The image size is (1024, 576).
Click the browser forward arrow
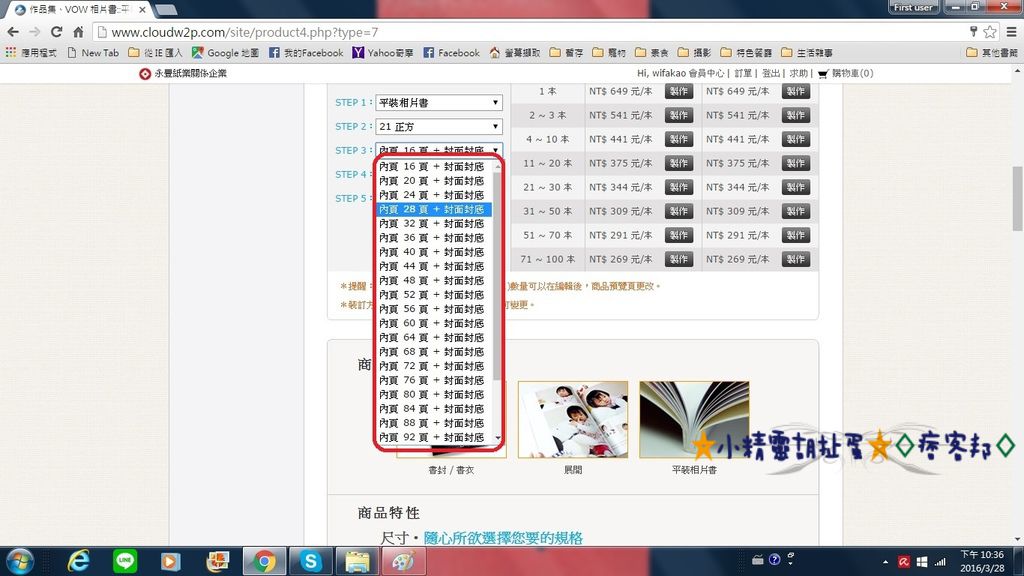[35, 32]
